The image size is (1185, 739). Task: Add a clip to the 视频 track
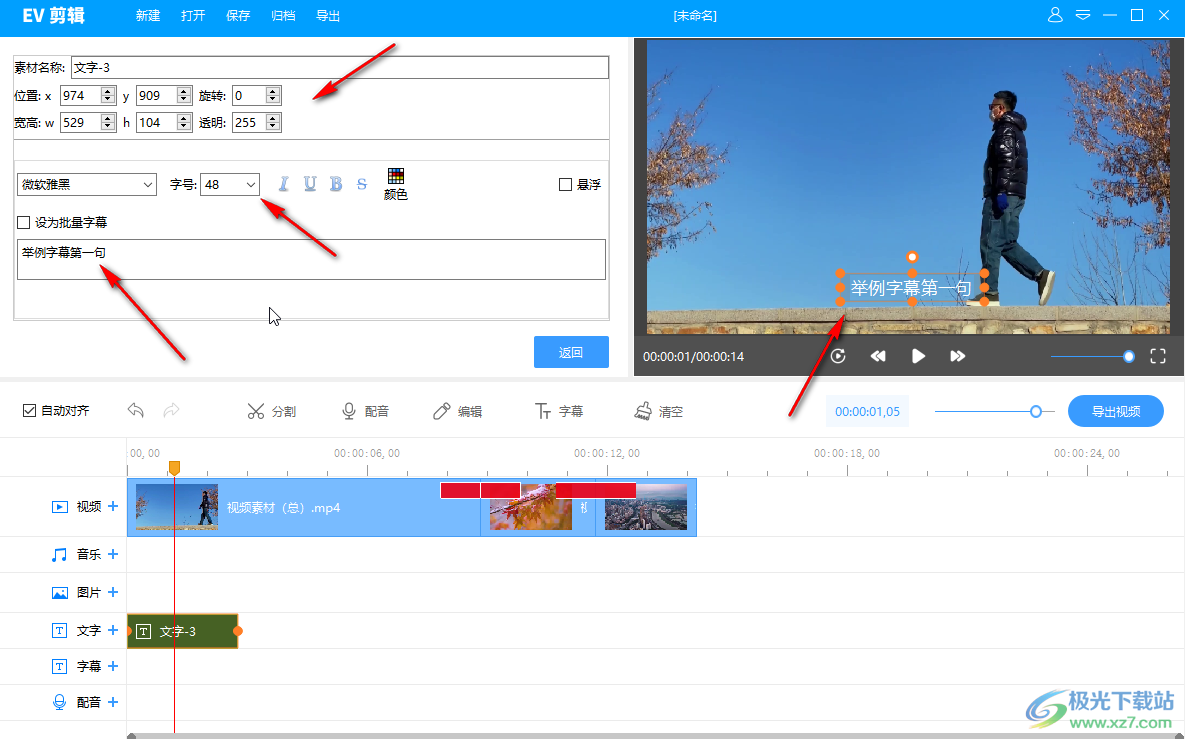coord(113,506)
